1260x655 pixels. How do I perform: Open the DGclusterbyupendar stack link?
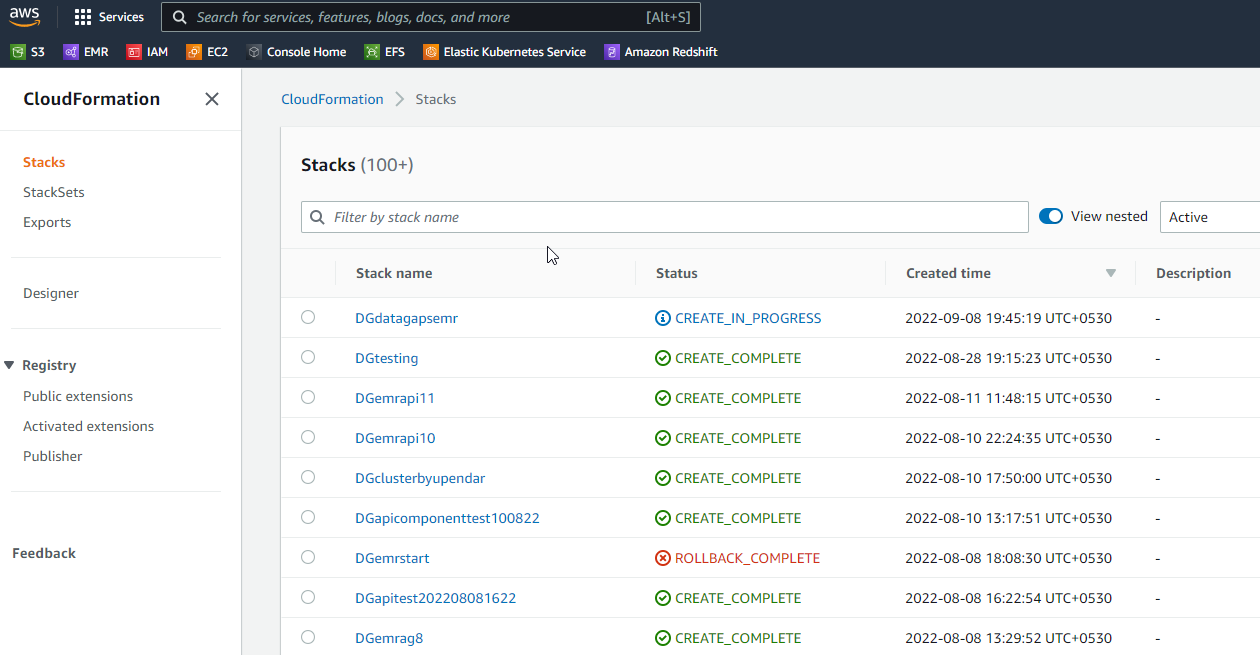(420, 478)
